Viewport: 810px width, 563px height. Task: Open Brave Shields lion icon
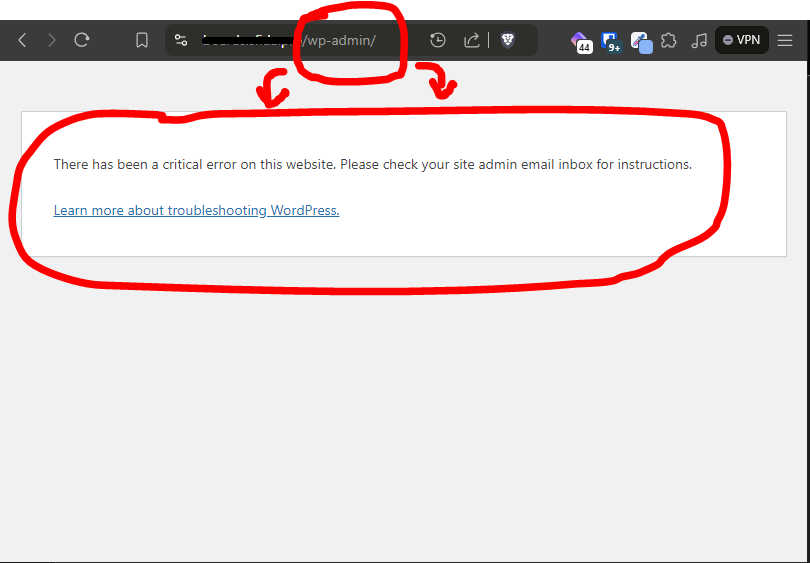[508, 40]
